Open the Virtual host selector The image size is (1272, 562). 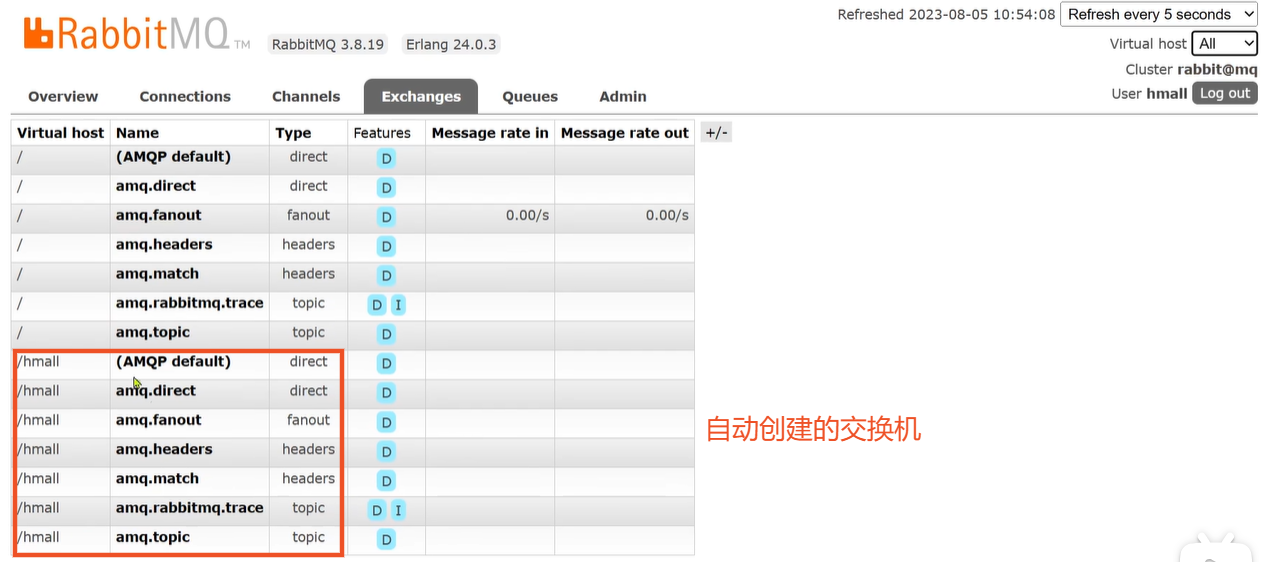pos(1225,43)
